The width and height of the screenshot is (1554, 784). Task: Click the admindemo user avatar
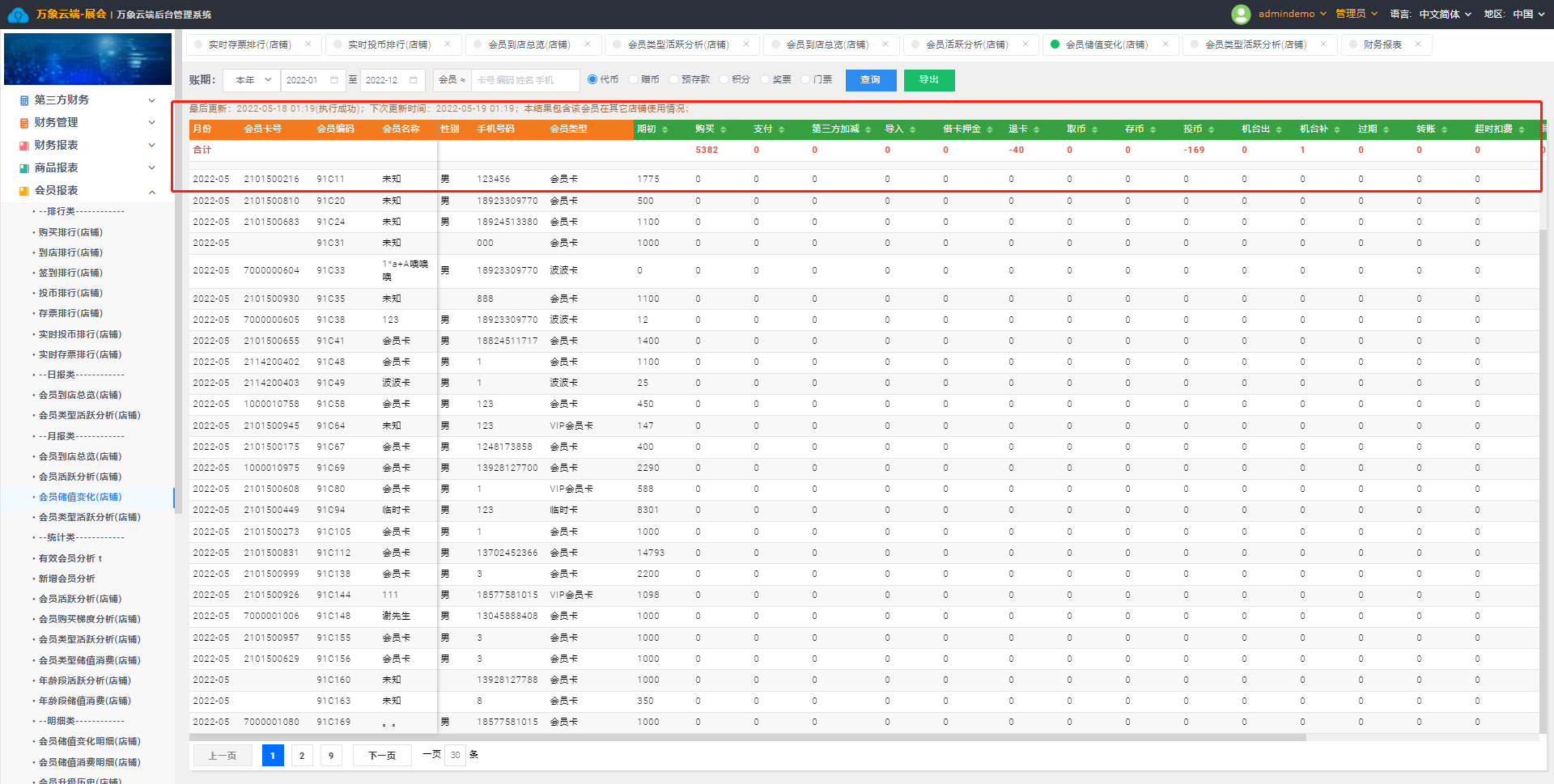click(1240, 14)
